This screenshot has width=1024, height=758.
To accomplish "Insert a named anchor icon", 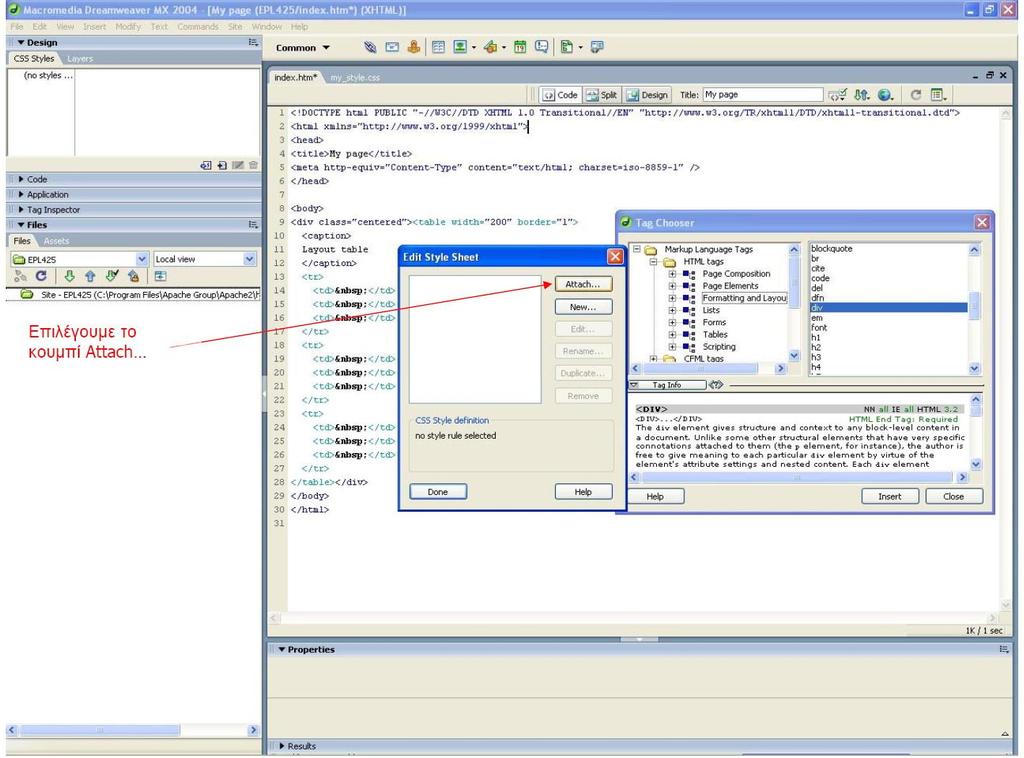I will click(413, 47).
